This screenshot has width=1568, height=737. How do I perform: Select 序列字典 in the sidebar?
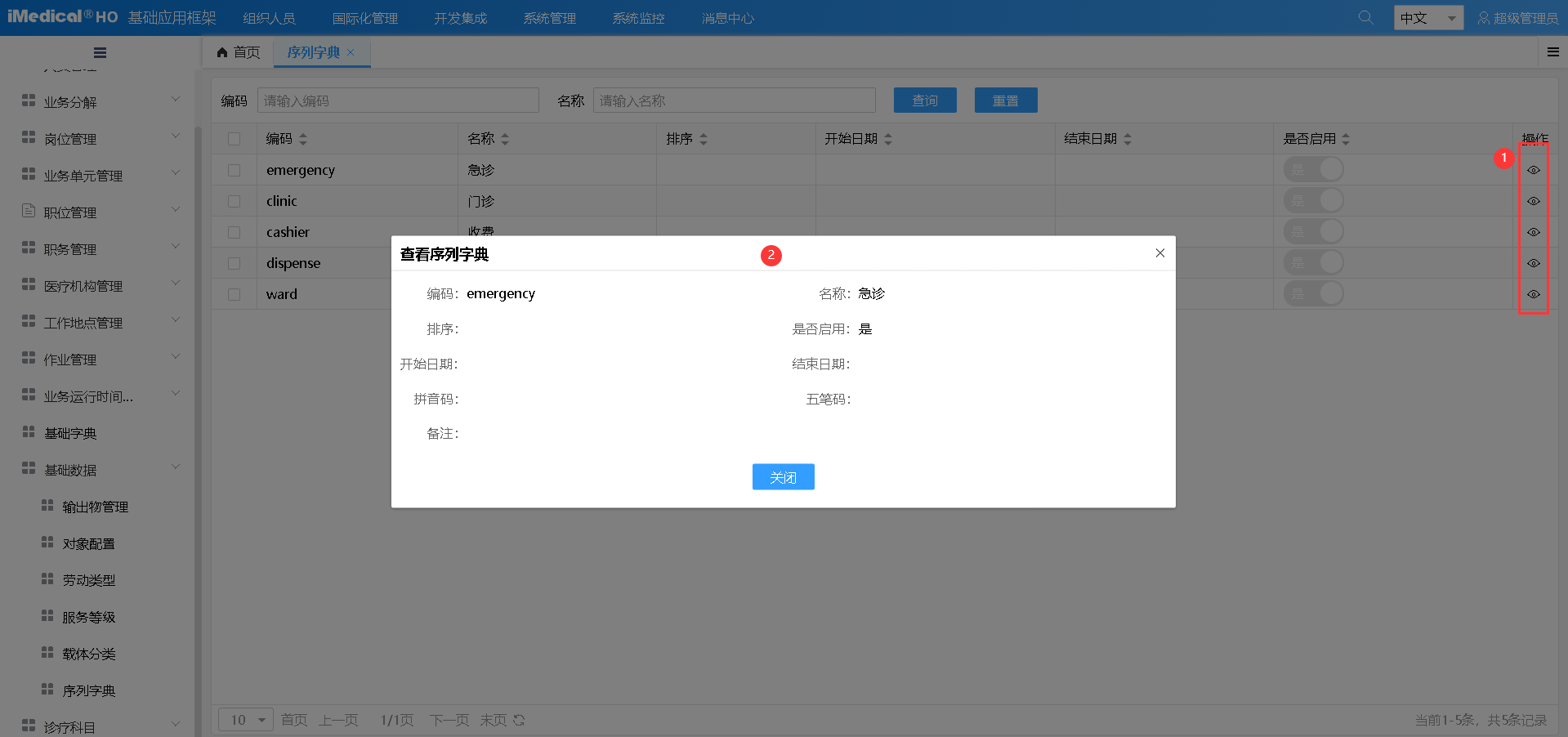point(88,690)
